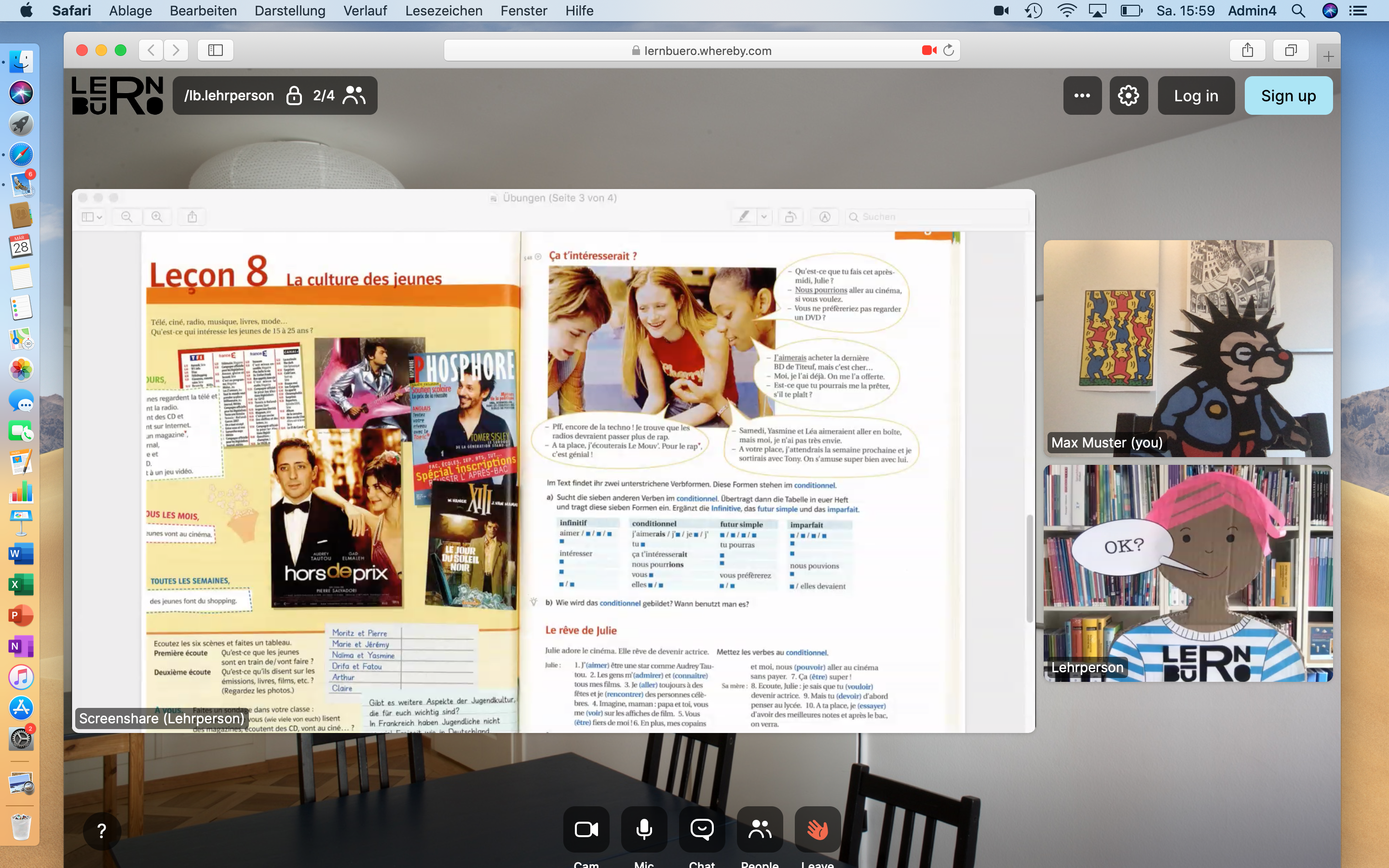Viewport: 1389px width, 868px height.
Task: Toggle Safari sidebar
Action: (215, 50)
